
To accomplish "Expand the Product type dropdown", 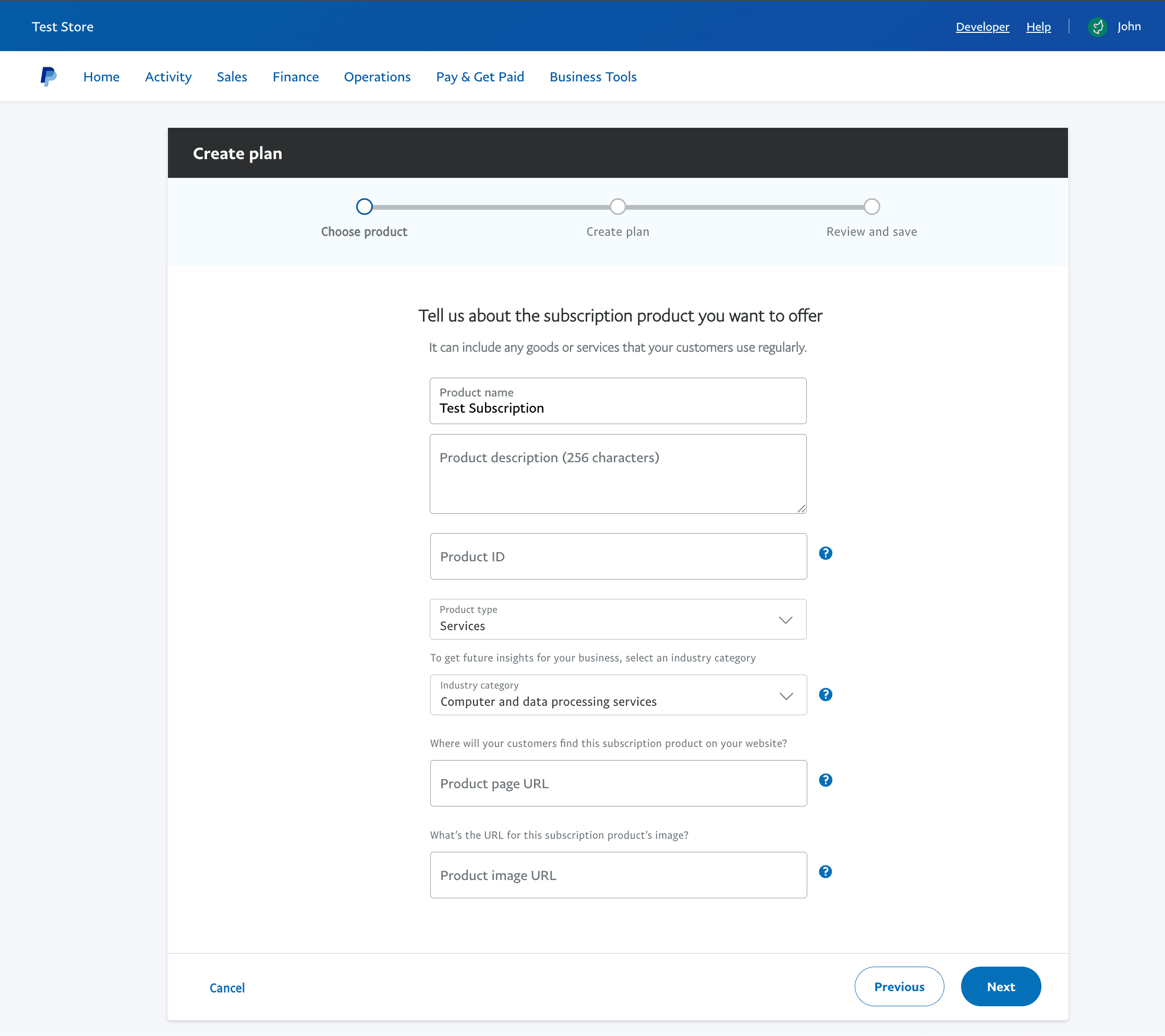I will (618, 619).
